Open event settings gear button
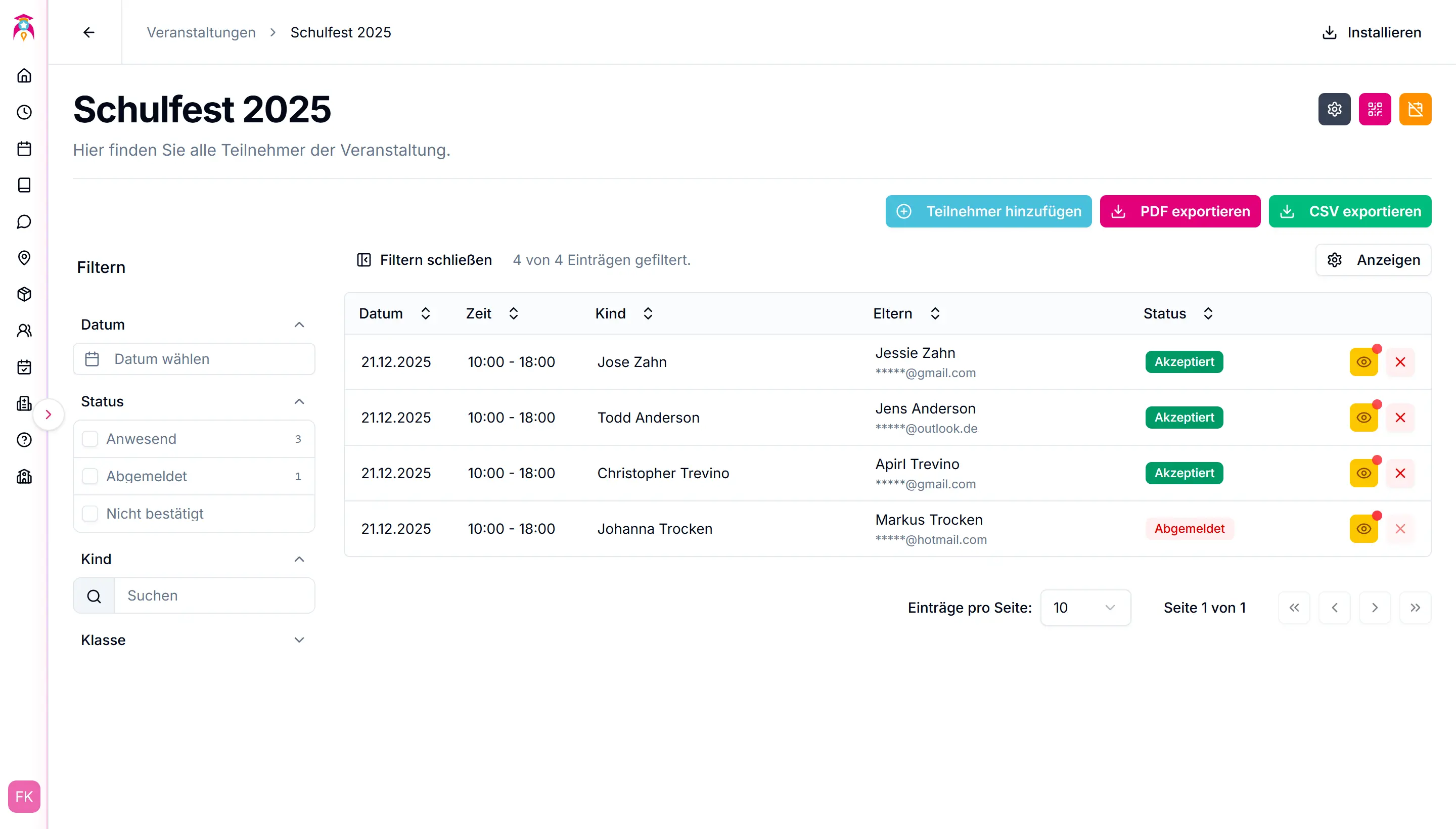Image resolution: width=1456 pixels, height=829 pixels. pyautogui.click(x=1334, y=109)
